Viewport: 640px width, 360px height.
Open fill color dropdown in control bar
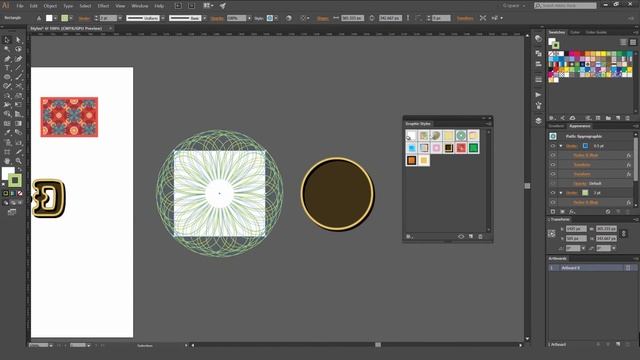55,18
